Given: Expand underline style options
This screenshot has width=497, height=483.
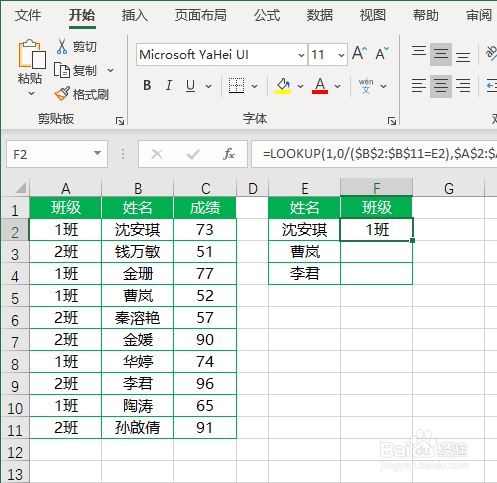Looking at the screenshot, I should point(209,86).
